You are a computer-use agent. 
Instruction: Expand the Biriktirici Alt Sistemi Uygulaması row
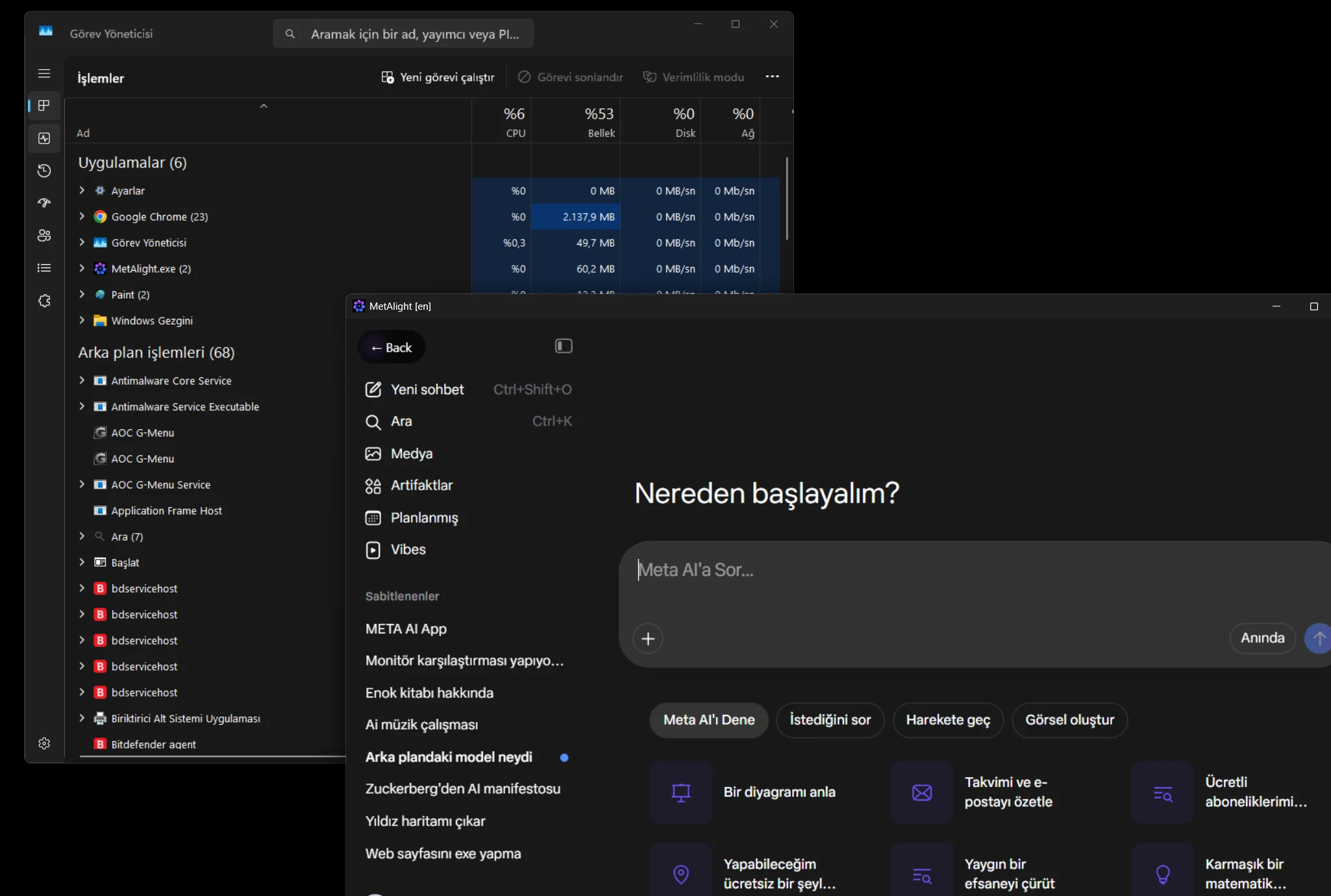coord(82,718)
